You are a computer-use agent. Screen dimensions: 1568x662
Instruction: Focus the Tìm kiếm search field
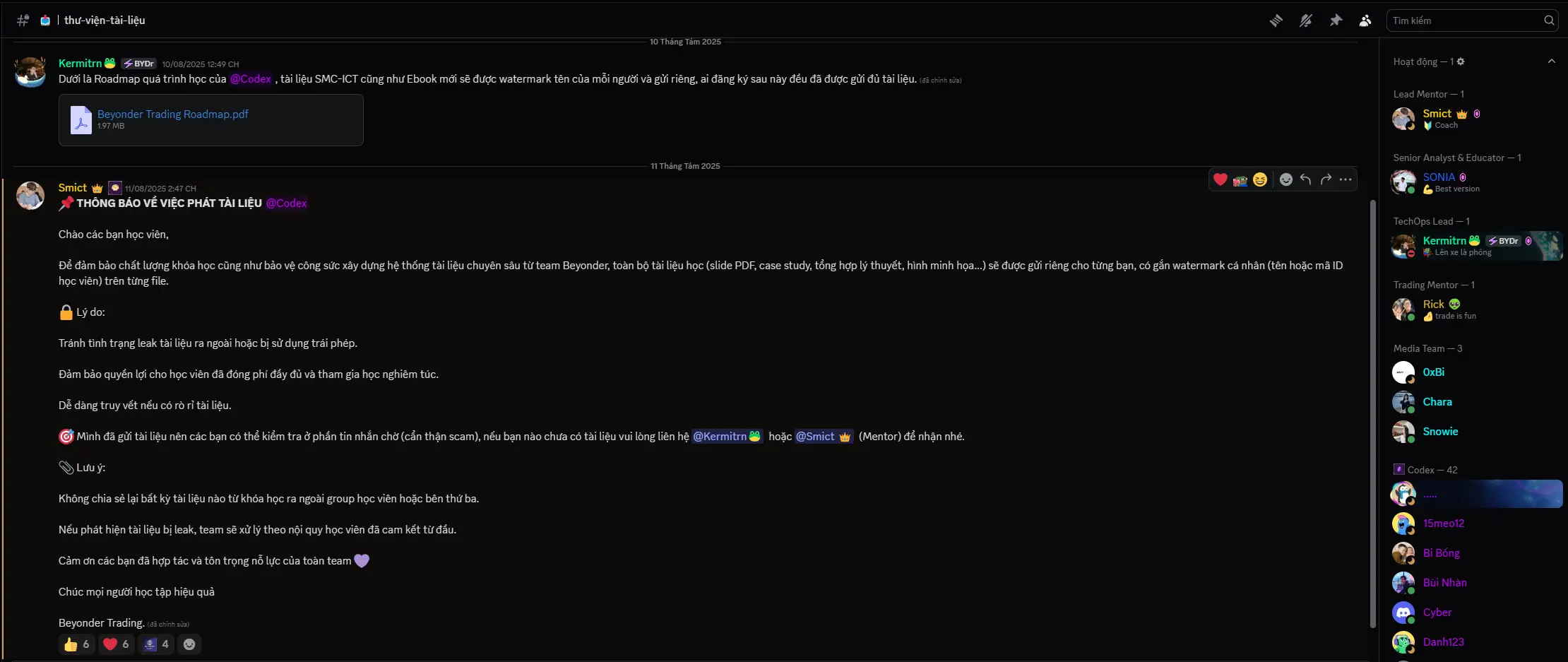pyautogui.click(x=1466, y=20)
